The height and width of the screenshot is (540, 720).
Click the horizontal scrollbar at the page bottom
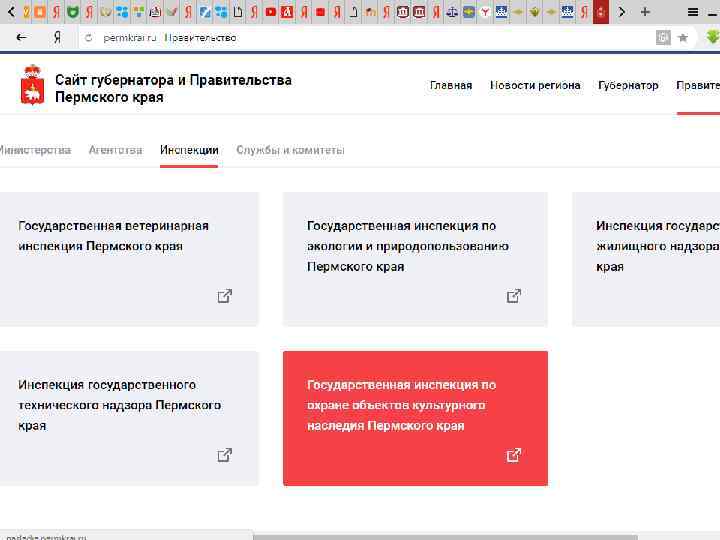click(x=445, y=537)
